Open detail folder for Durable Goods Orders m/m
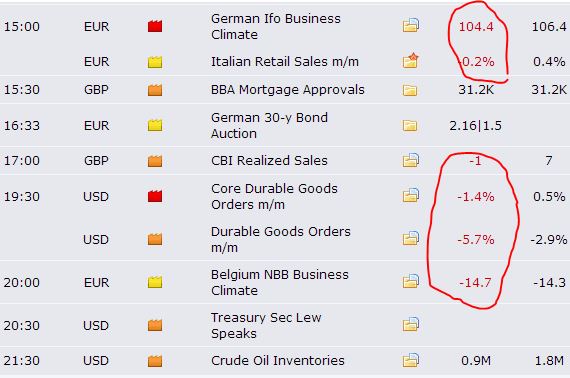 tap(411, 238)
